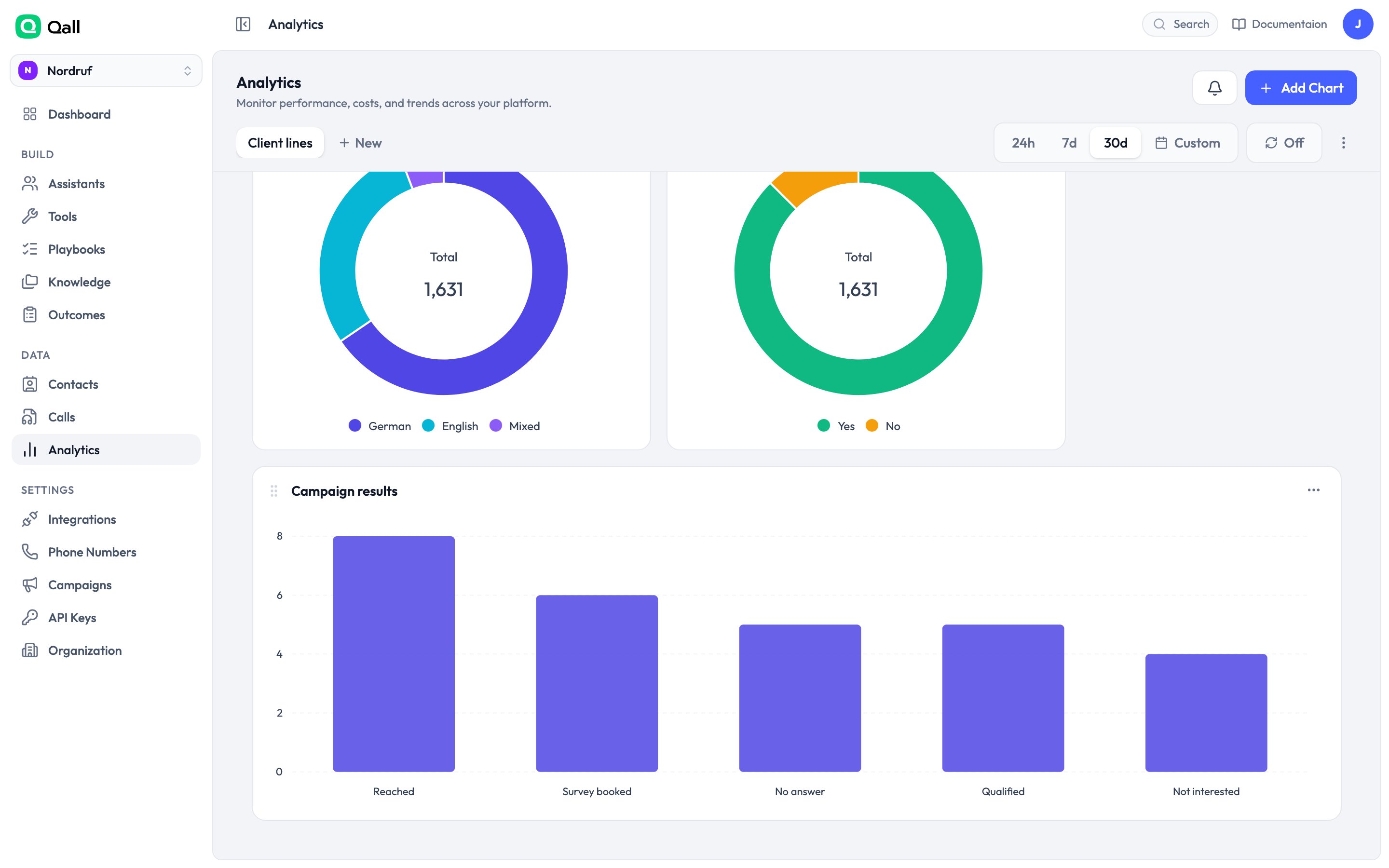This screenshot has height=868, width=1389.
Task: Open Outcomes page
Action: point(106,314)
